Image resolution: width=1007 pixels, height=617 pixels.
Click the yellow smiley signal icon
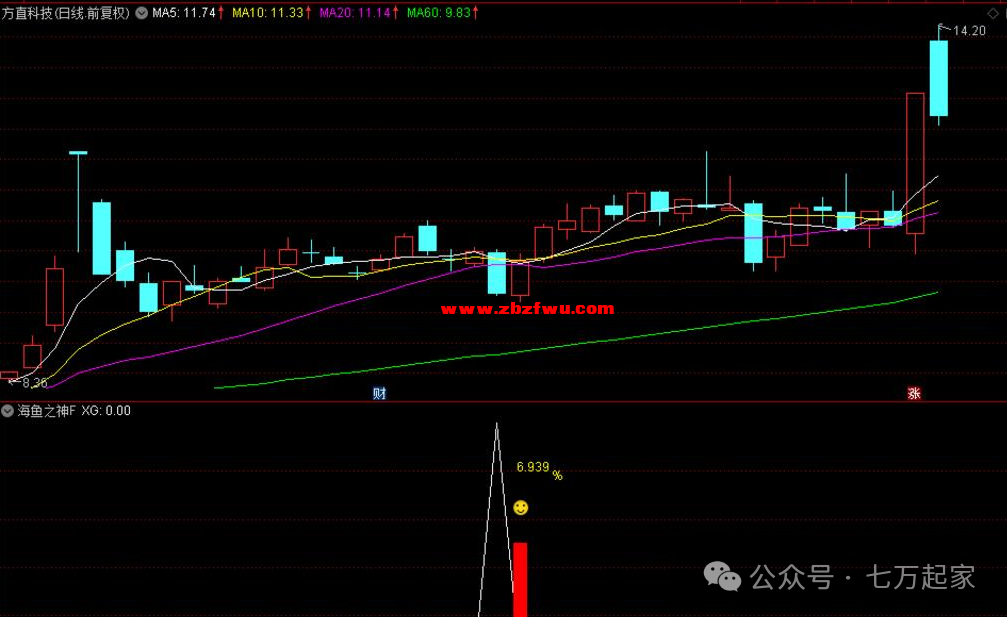tap(521, 508)
